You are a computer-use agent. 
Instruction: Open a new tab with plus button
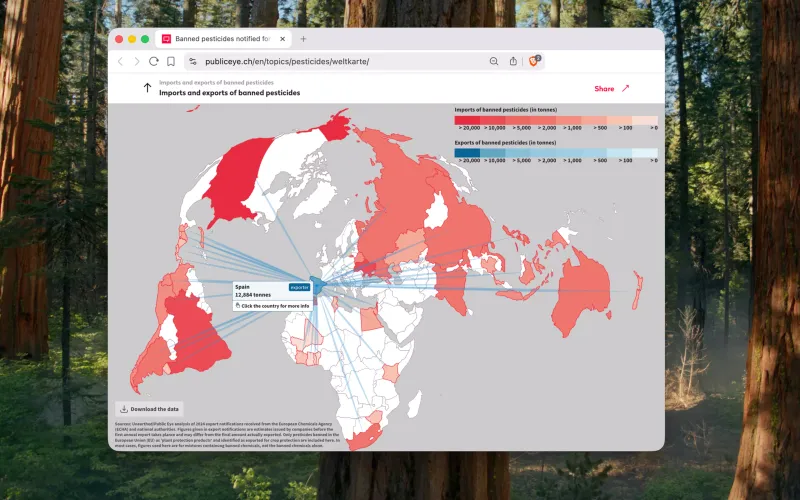pos(303,39)
